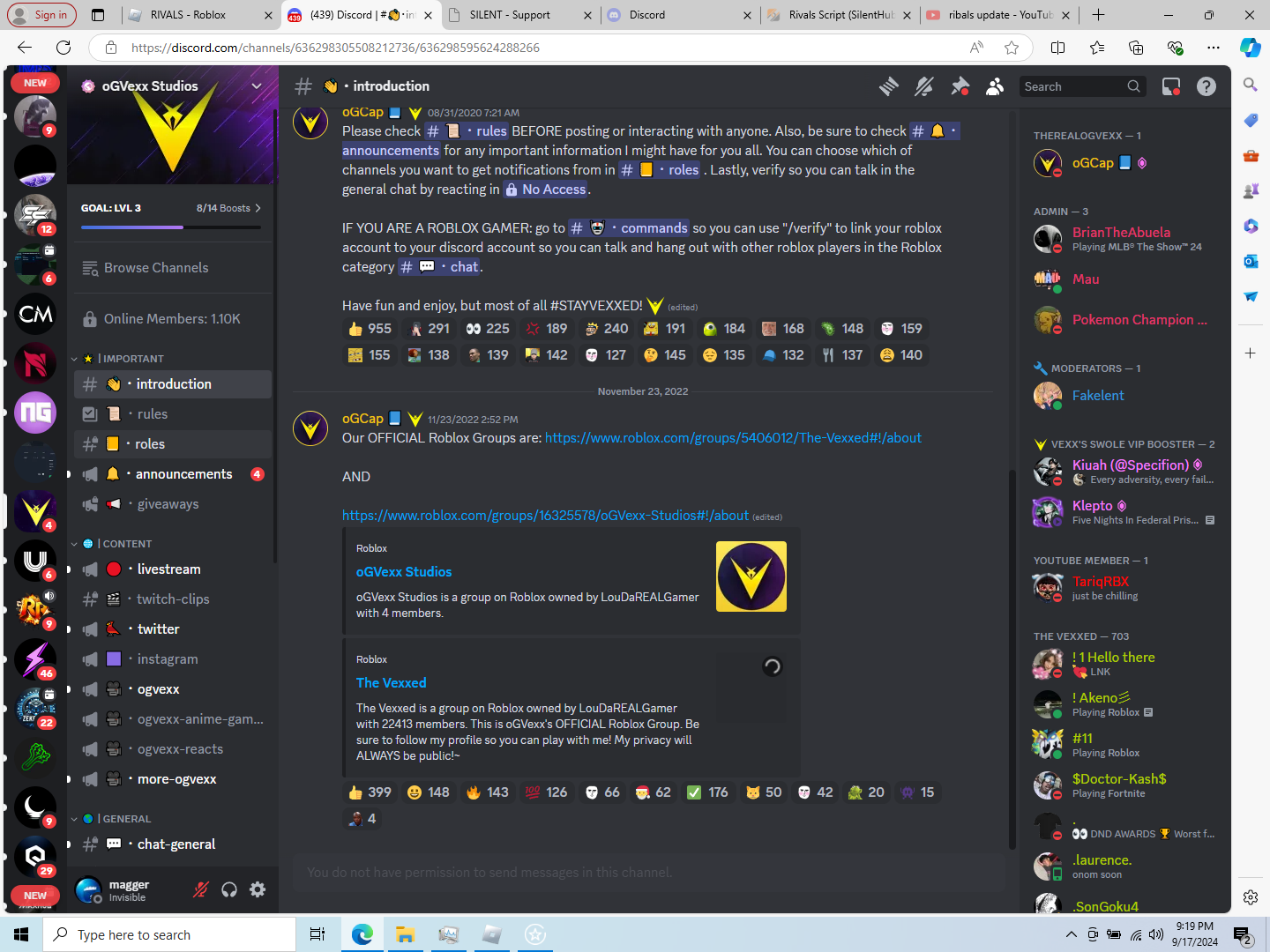The image size is (1270, 952).
Task: Open the roles channel
Action: pyautogui.click(x=173, y=444)
